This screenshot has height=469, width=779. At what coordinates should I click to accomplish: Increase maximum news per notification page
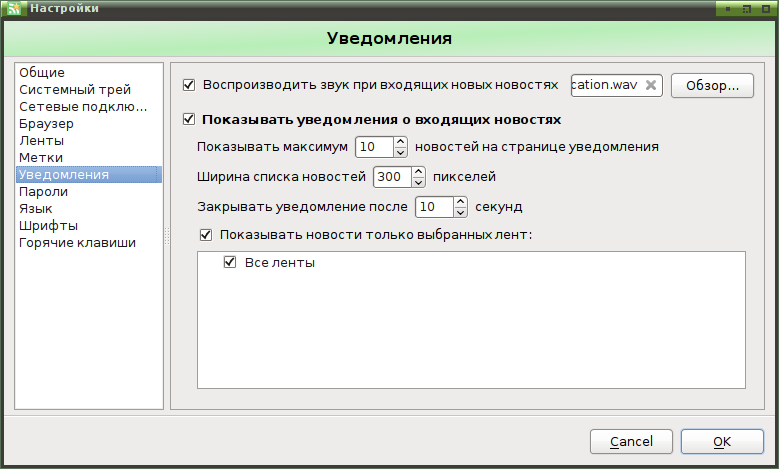coord(400,142)
